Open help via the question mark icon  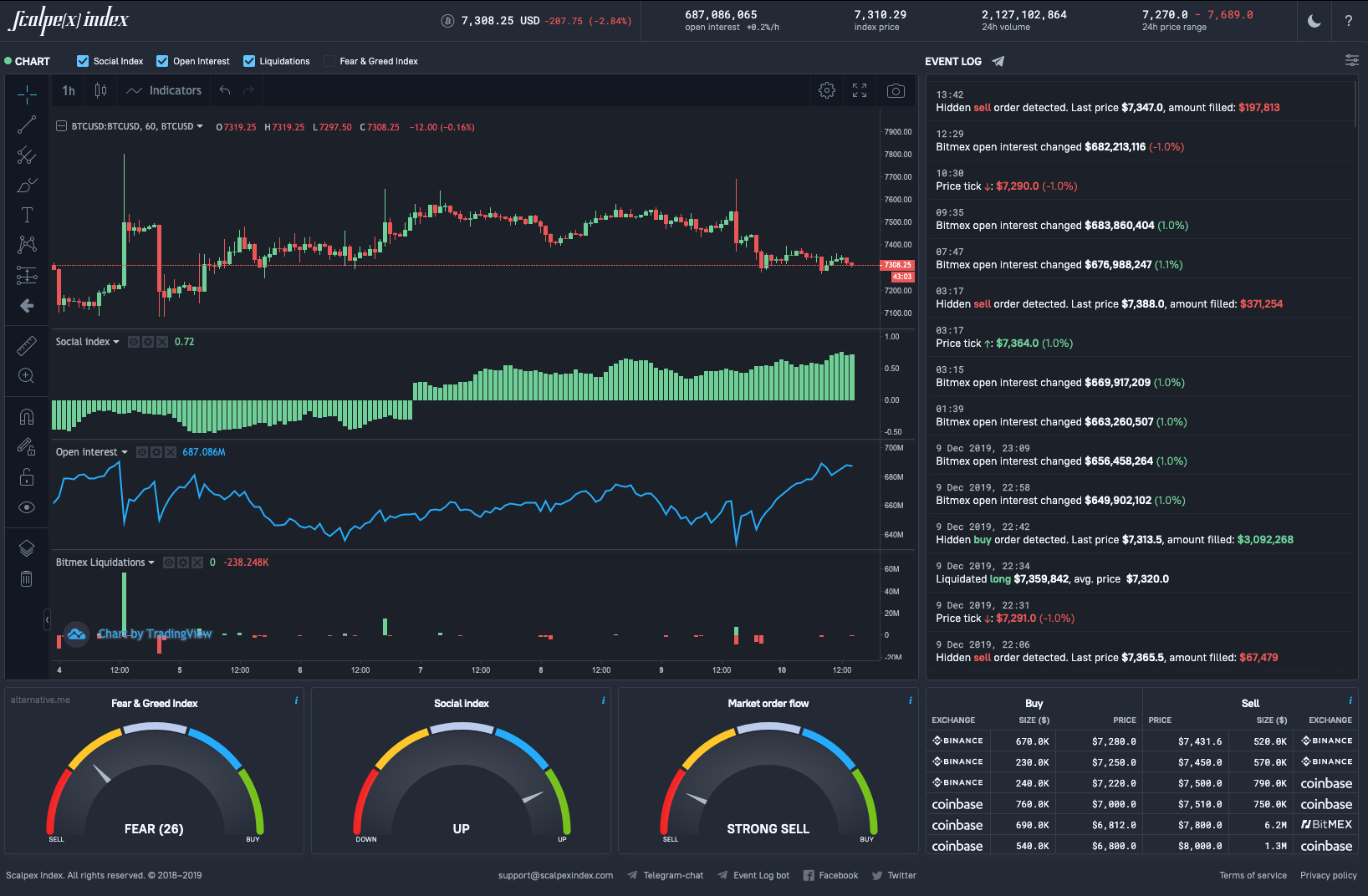click(x=1349, y=21)
